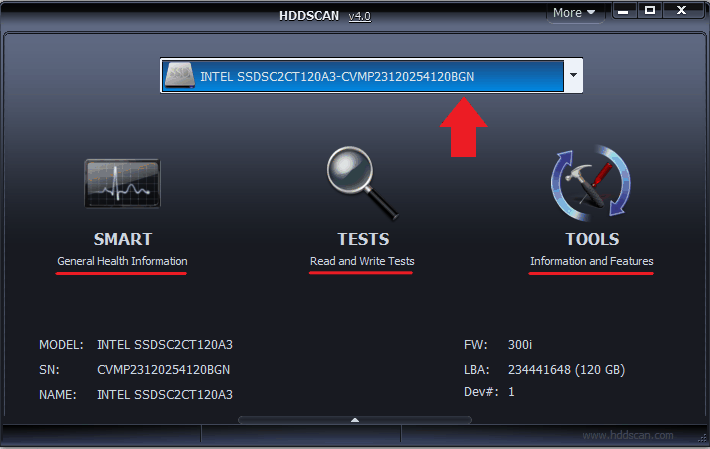Maximize the HDDScan window

pos(650,11)
